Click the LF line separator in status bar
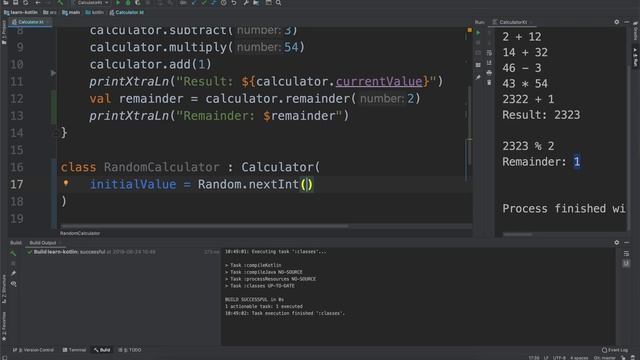The image size is (640, 360). 546,358
